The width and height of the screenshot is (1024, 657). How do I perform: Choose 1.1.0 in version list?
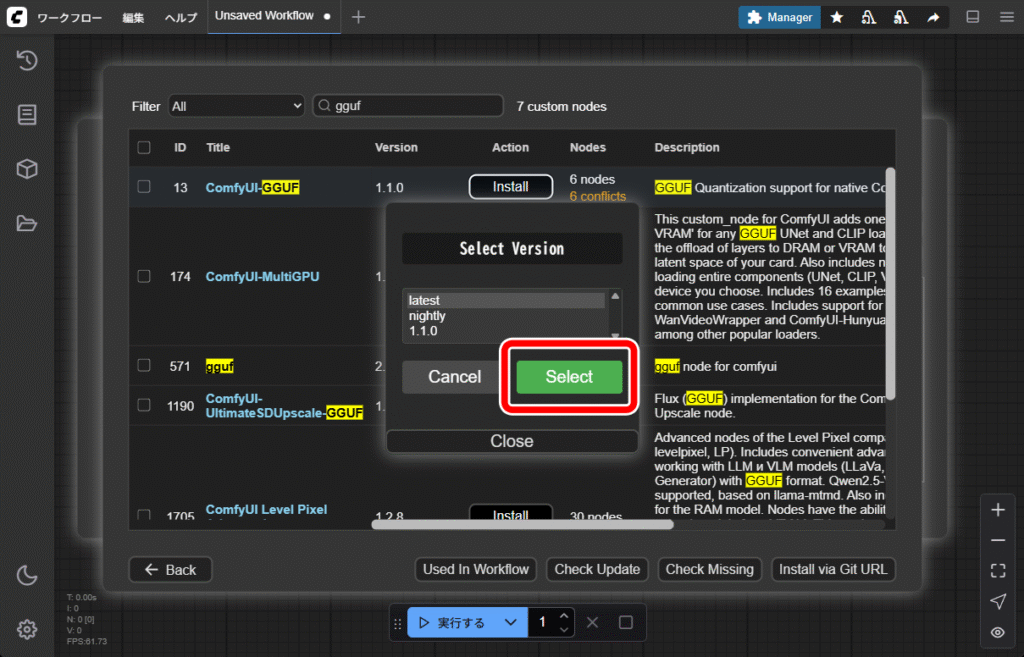[x=505, y=330]
